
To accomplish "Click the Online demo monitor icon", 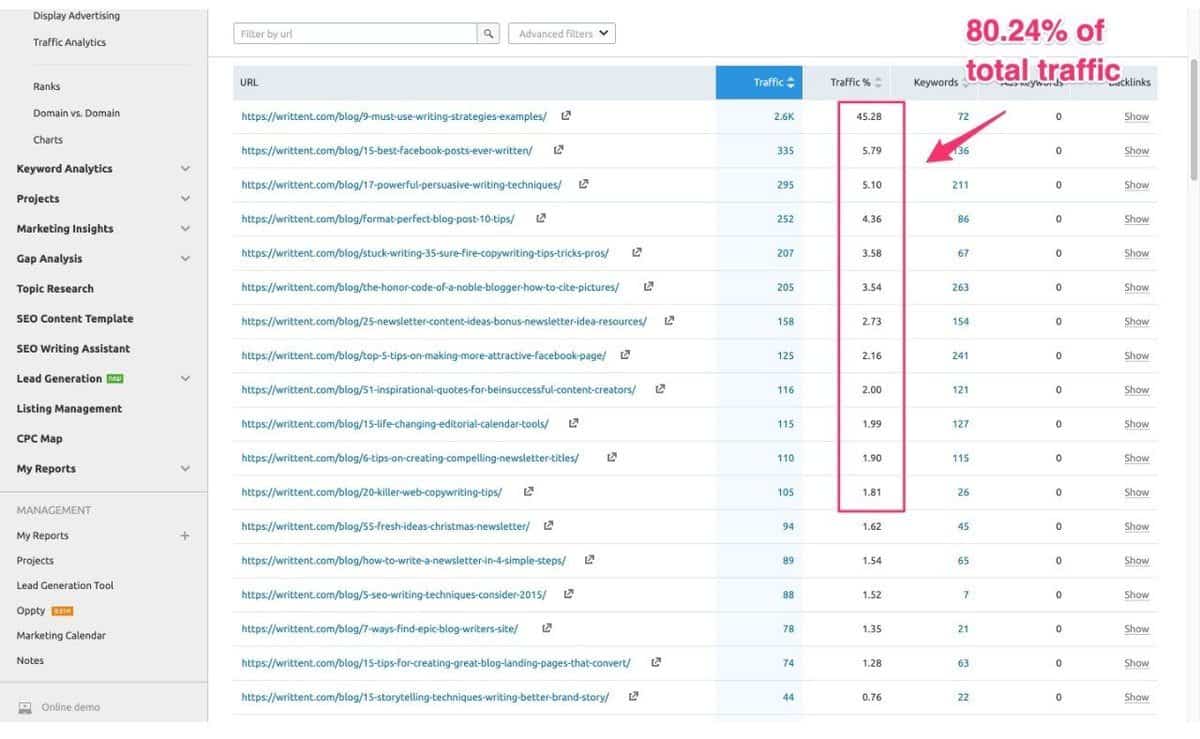I will [x=25, y=708].
